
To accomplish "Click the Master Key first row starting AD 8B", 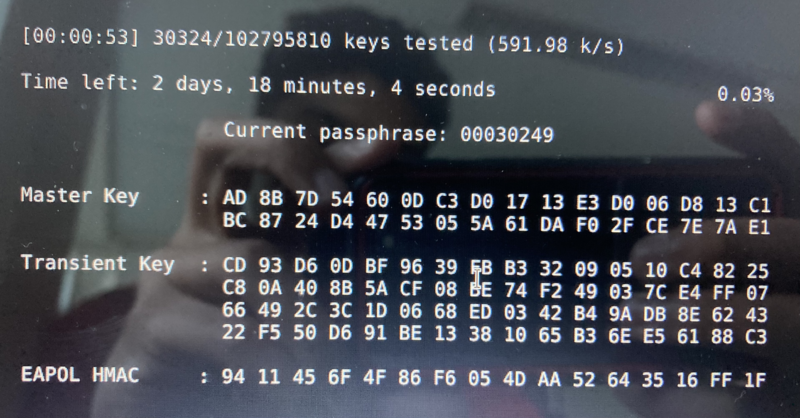I will 497,199.
